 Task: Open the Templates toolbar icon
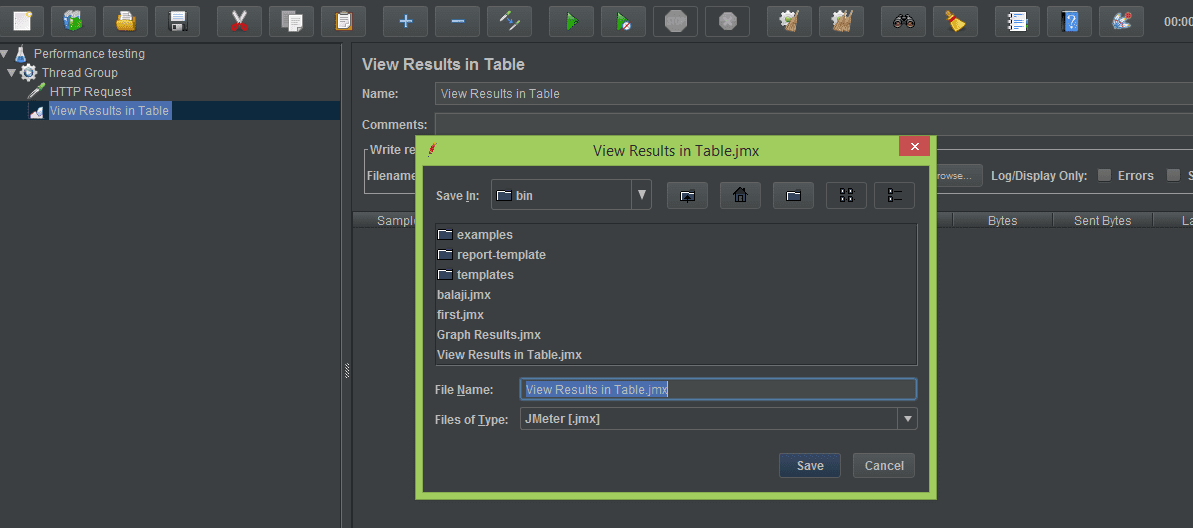click(73, 21)
